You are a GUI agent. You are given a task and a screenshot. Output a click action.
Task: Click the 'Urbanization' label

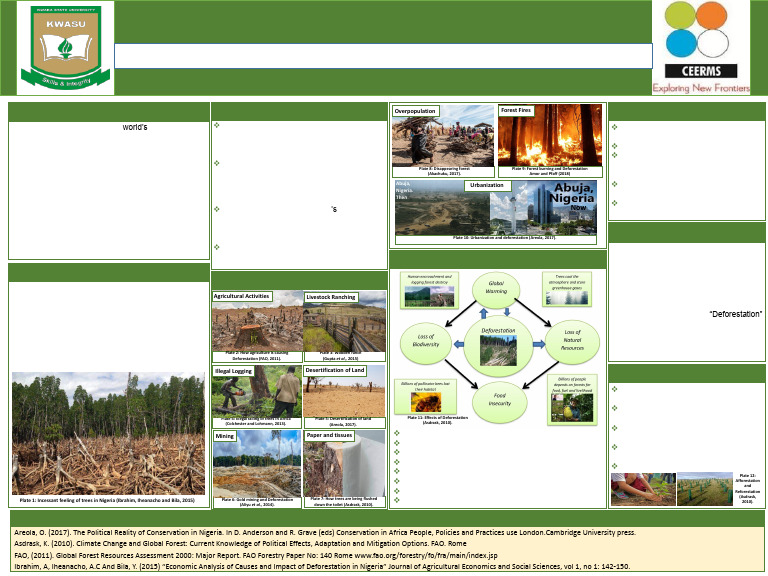[x=487, y=186]
